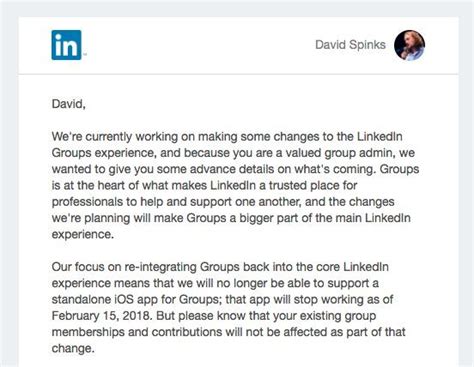Click the final word "change."
The height and width of the screenshot is (367, 474).
[x=73, y=348]
